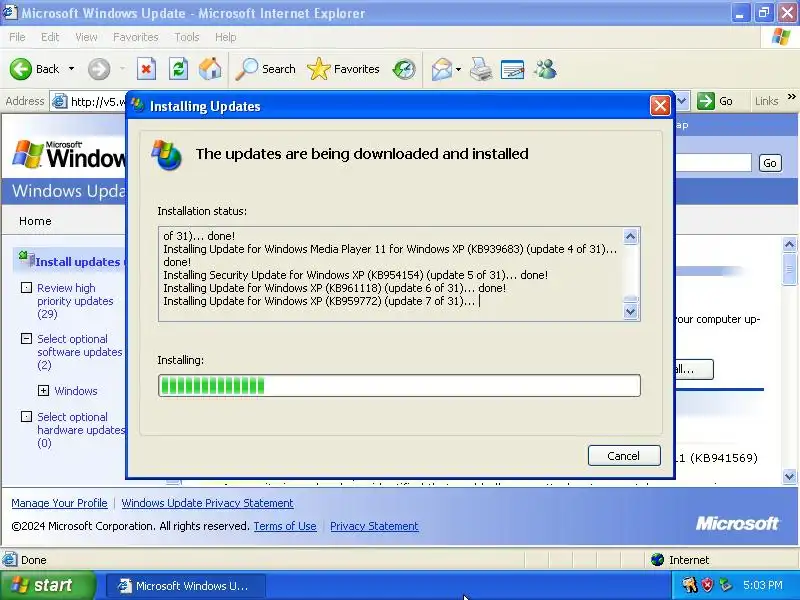The width and height of the screenshot is (800, 600).
Task: Open the Help menu
Action: pyautogui.click(x=226, y=37)
